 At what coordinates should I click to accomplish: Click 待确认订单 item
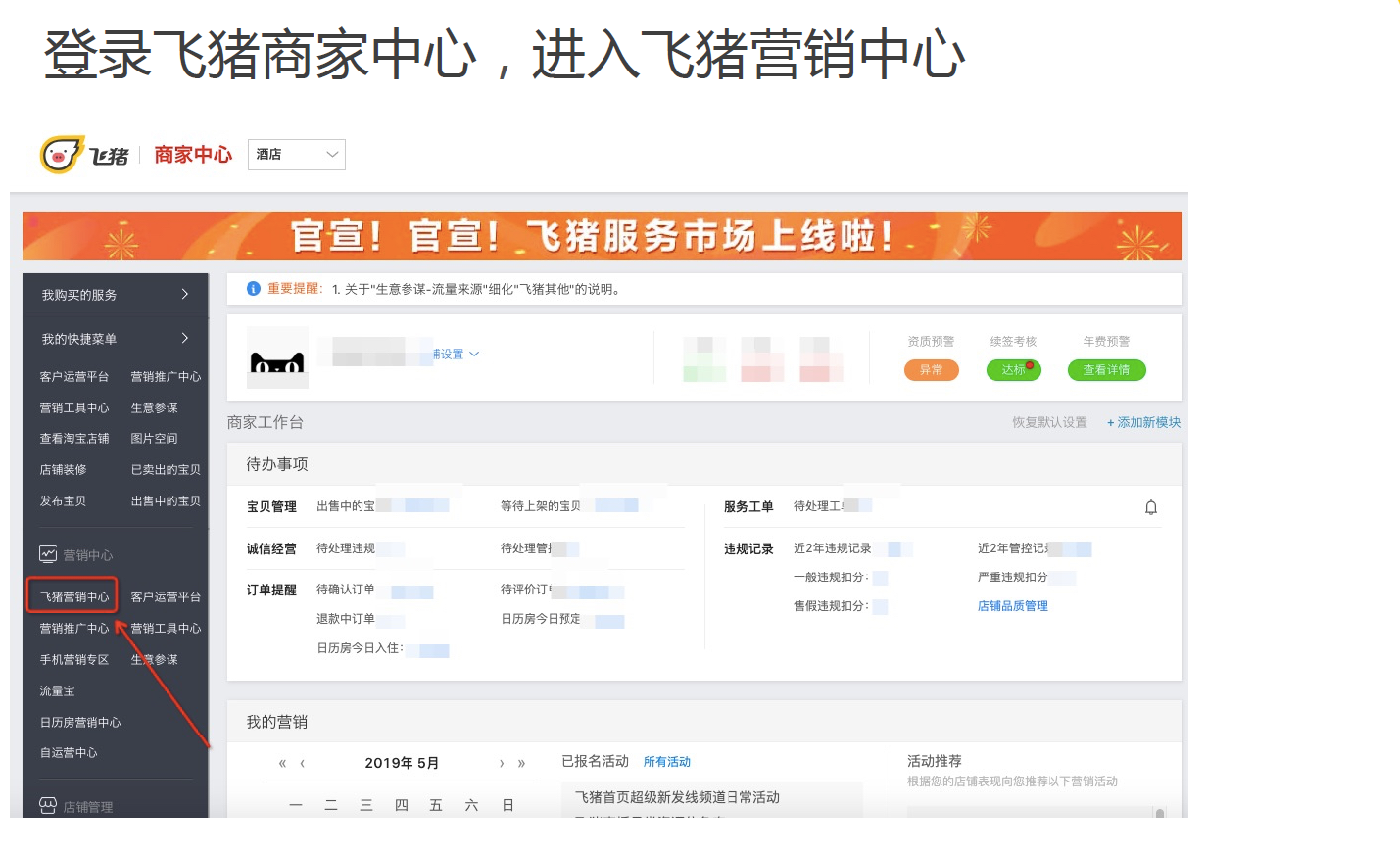coord(346,590)
